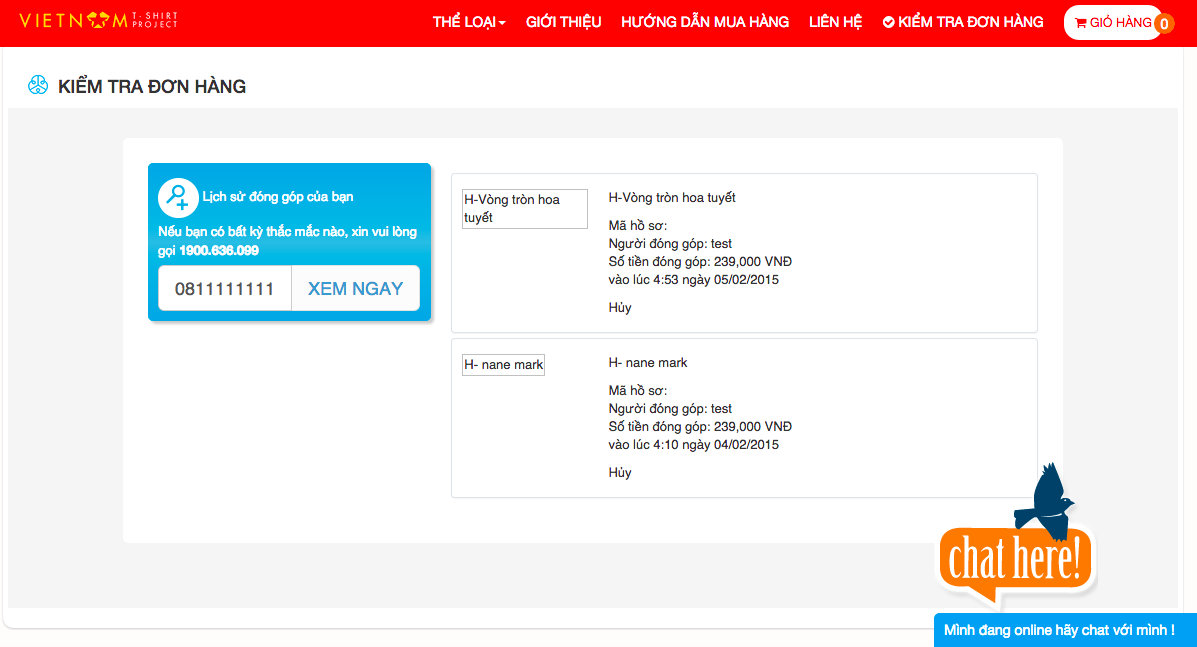Open HƯỚNG DẪN MUA HÀNG menu item
The image size is (1197, 647).
tap(704, 22)
